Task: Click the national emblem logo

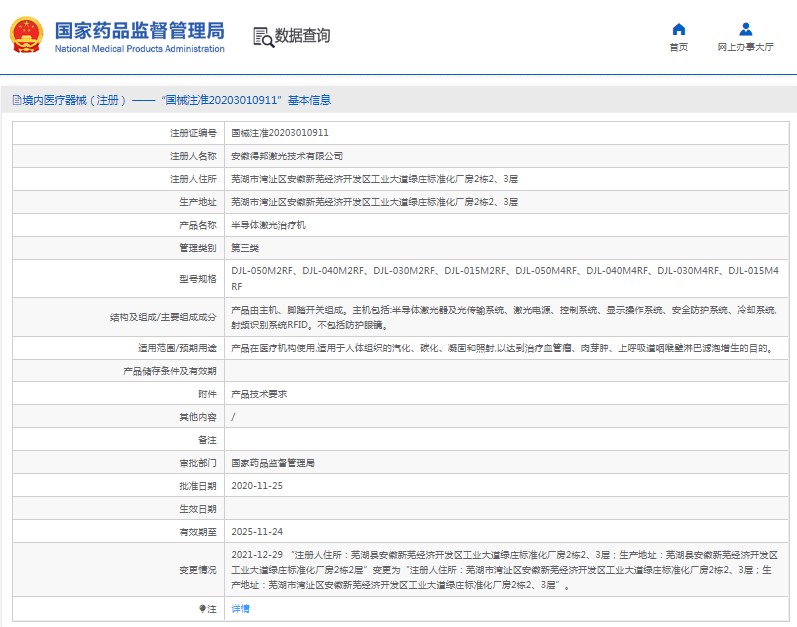Action: (x=26, y=35)
